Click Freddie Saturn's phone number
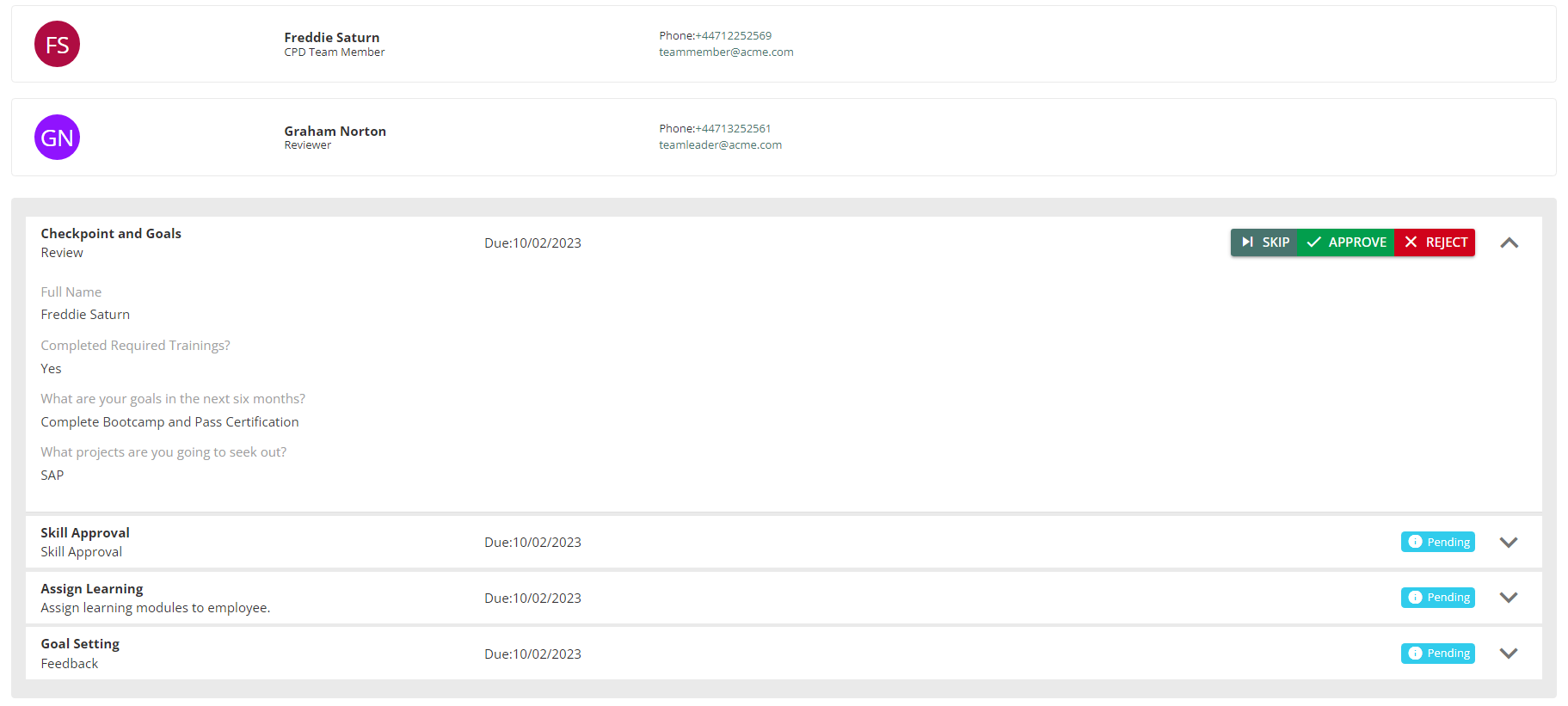Image resolution: width=1568 pixels, height=706 pixels. tap(715, 36)
